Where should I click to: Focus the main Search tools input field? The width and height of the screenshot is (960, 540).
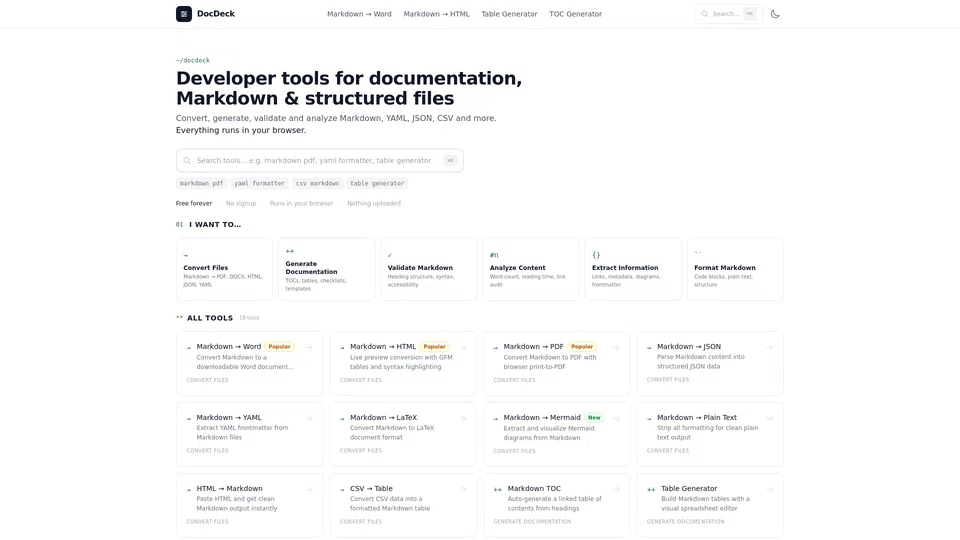(x=320, y=160)
